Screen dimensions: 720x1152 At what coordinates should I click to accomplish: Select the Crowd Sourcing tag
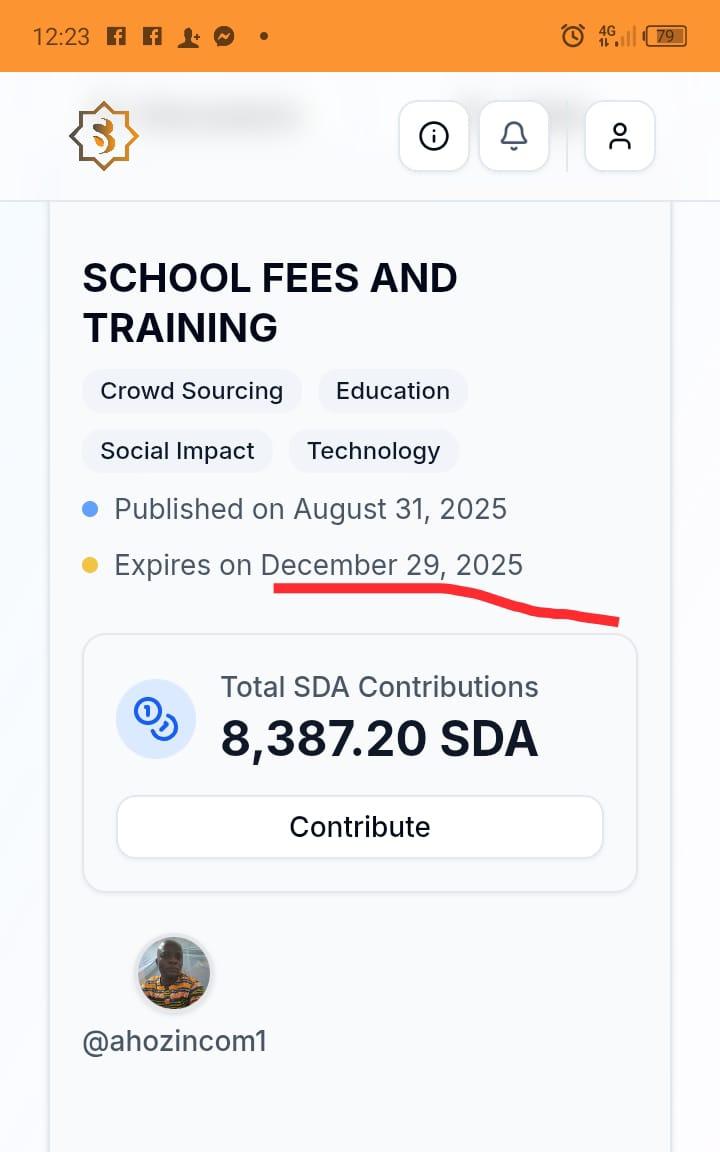click(192, 391)
